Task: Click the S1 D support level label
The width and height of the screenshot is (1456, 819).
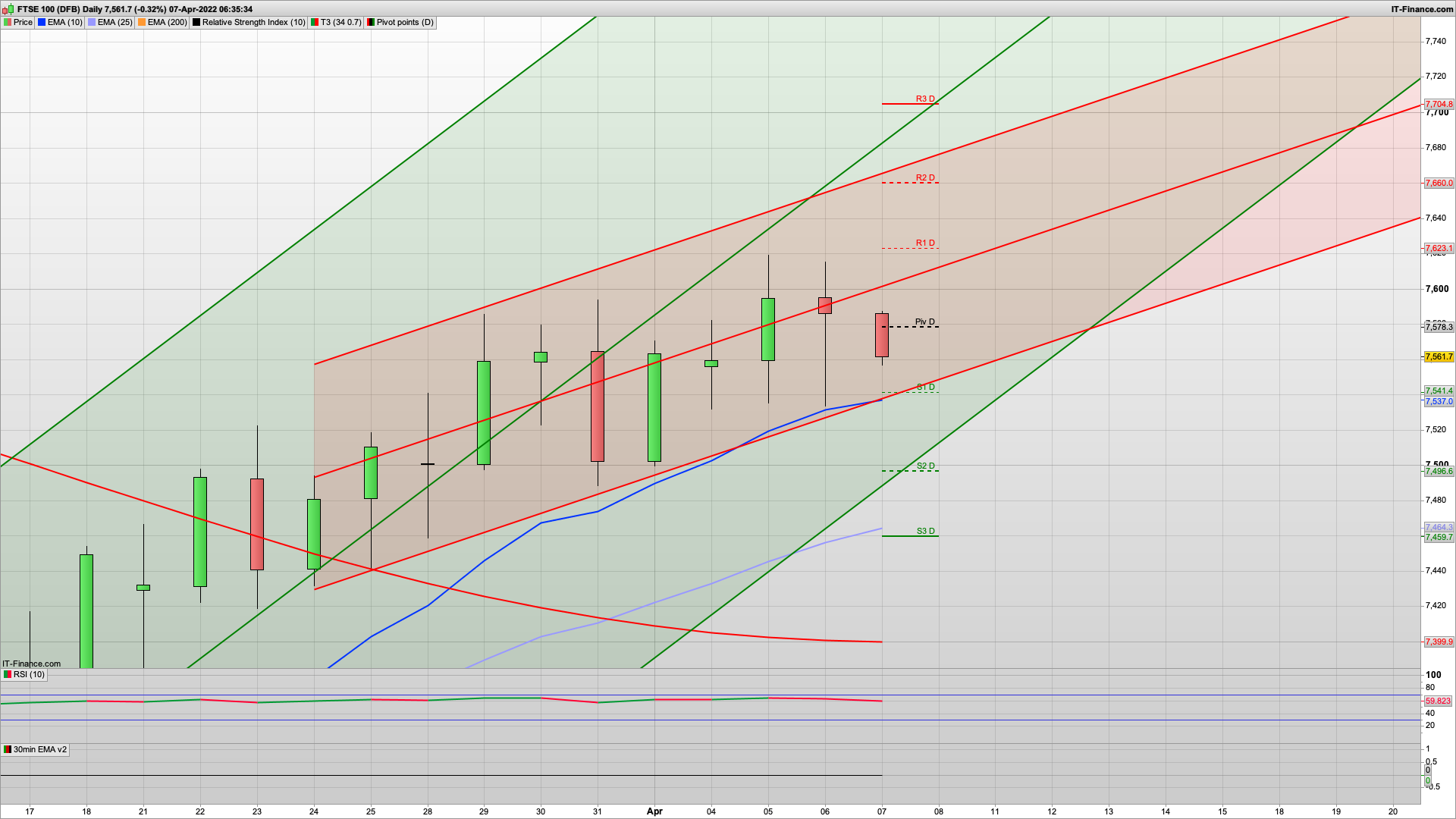Action: pos(925,388)
